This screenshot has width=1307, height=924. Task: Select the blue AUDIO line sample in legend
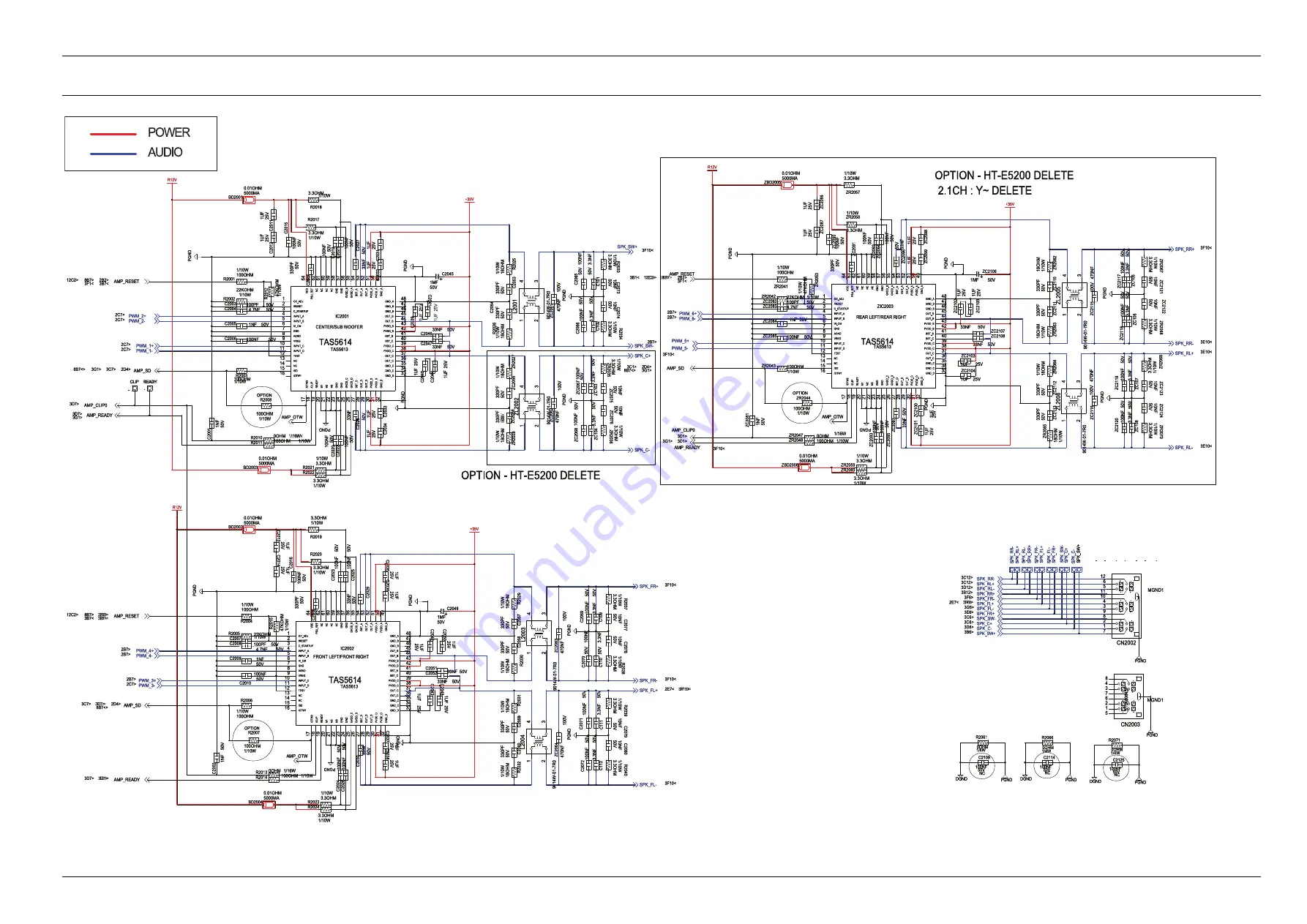pyautogui.click(x=113, y=154)
